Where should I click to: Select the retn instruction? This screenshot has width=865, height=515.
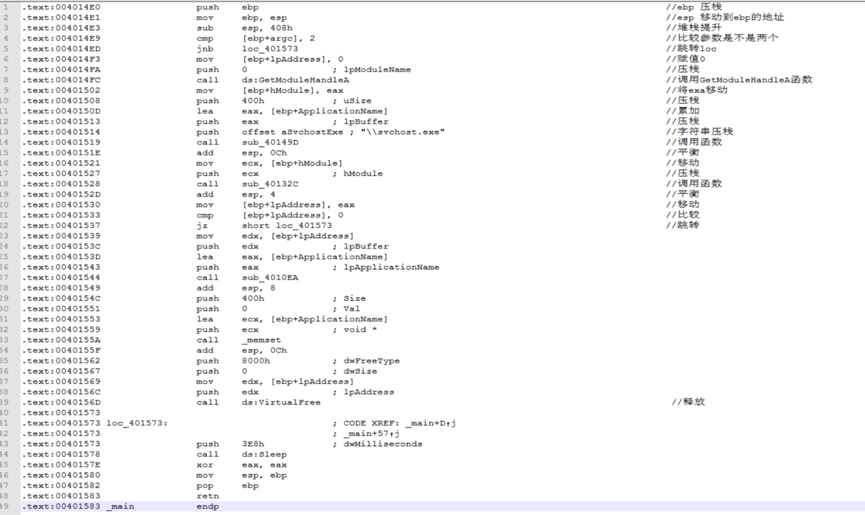(x=207, y=496)
